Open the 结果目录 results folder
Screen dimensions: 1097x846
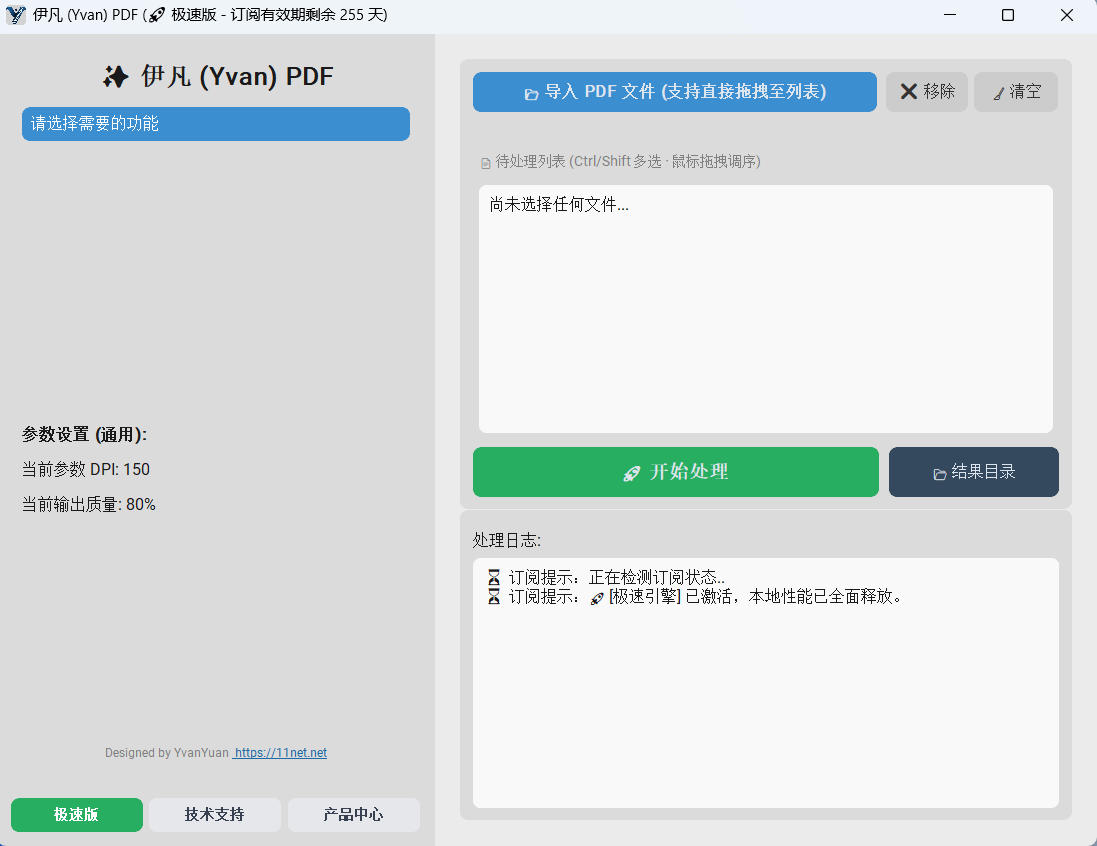click(x=974, y=472)
